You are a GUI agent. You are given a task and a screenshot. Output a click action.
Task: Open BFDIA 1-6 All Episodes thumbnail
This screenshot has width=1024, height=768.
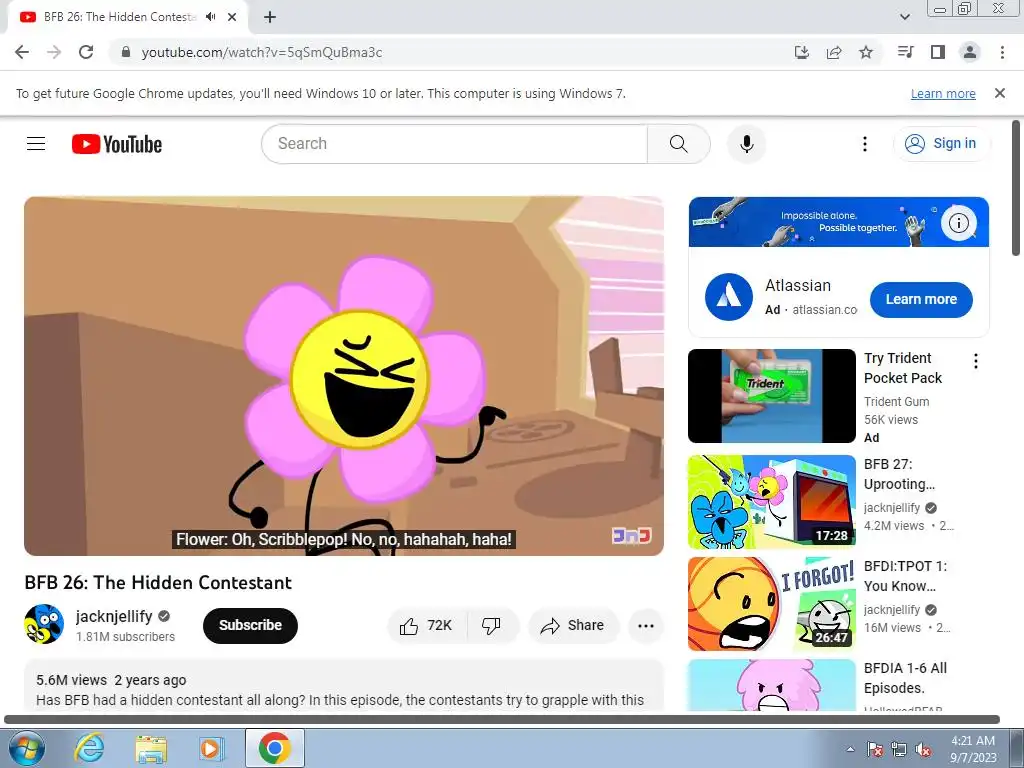coord(771,684)
